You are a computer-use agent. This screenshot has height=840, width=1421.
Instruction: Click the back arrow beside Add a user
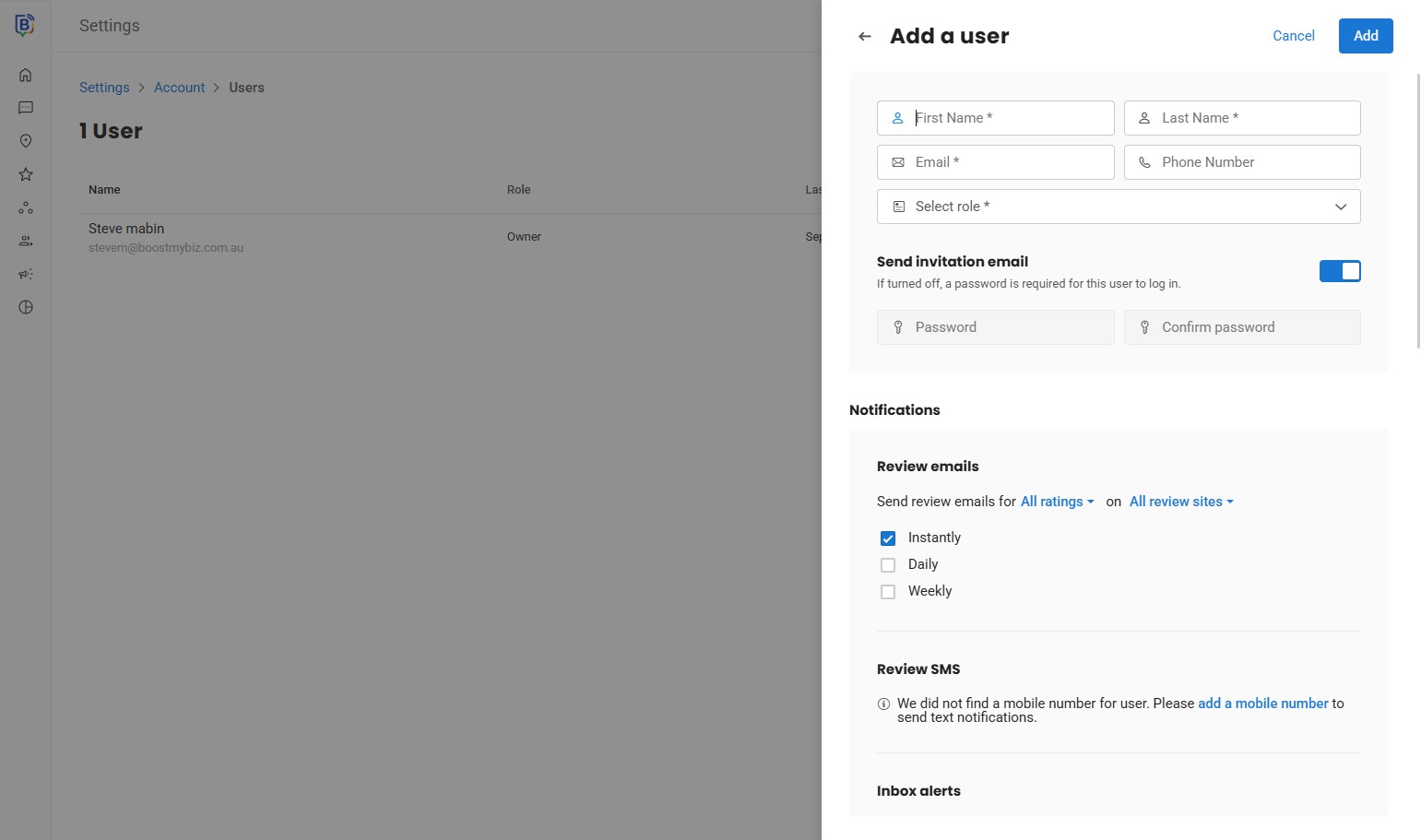pyautogui.click(x=864, y=37)
